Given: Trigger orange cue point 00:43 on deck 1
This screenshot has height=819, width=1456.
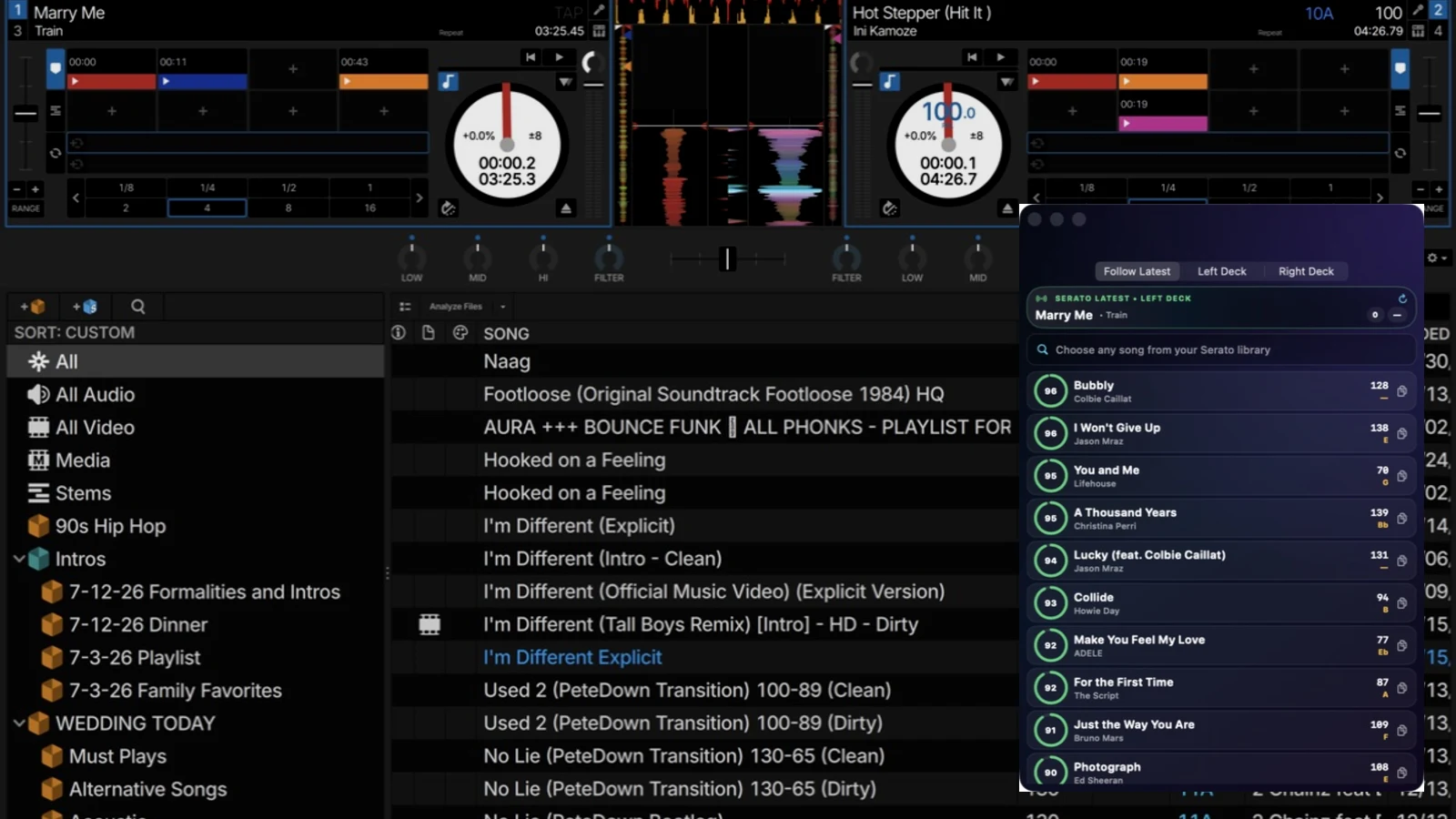Looking at the screenshot, I should [383, 81].
